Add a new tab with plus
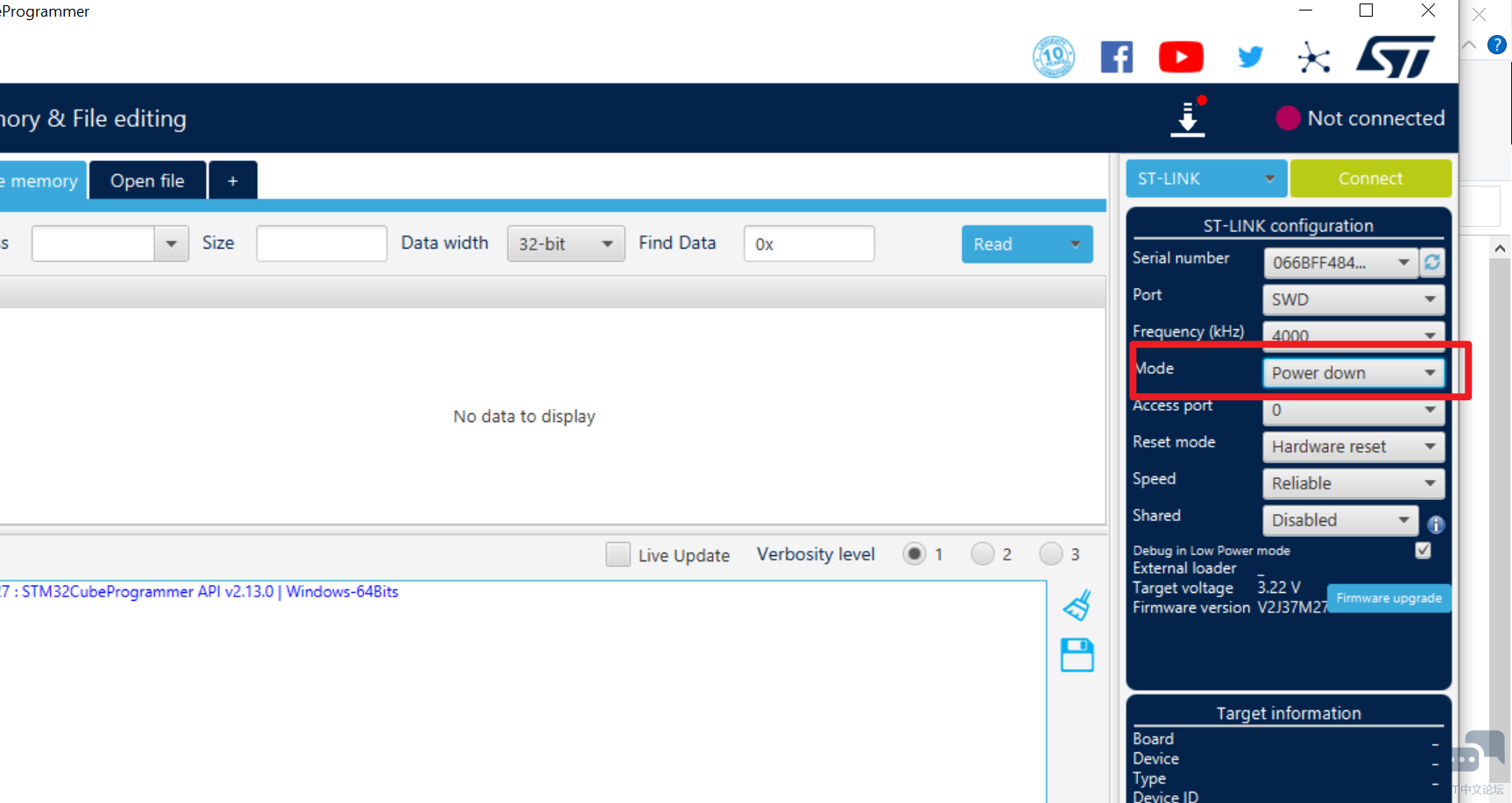This screenshot has height=803, width=1512. 233,180
